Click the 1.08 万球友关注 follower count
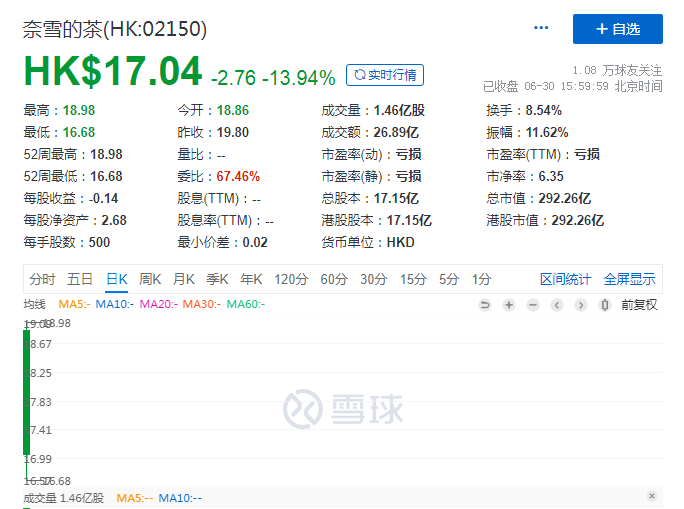684x509 pixels. 617,70
